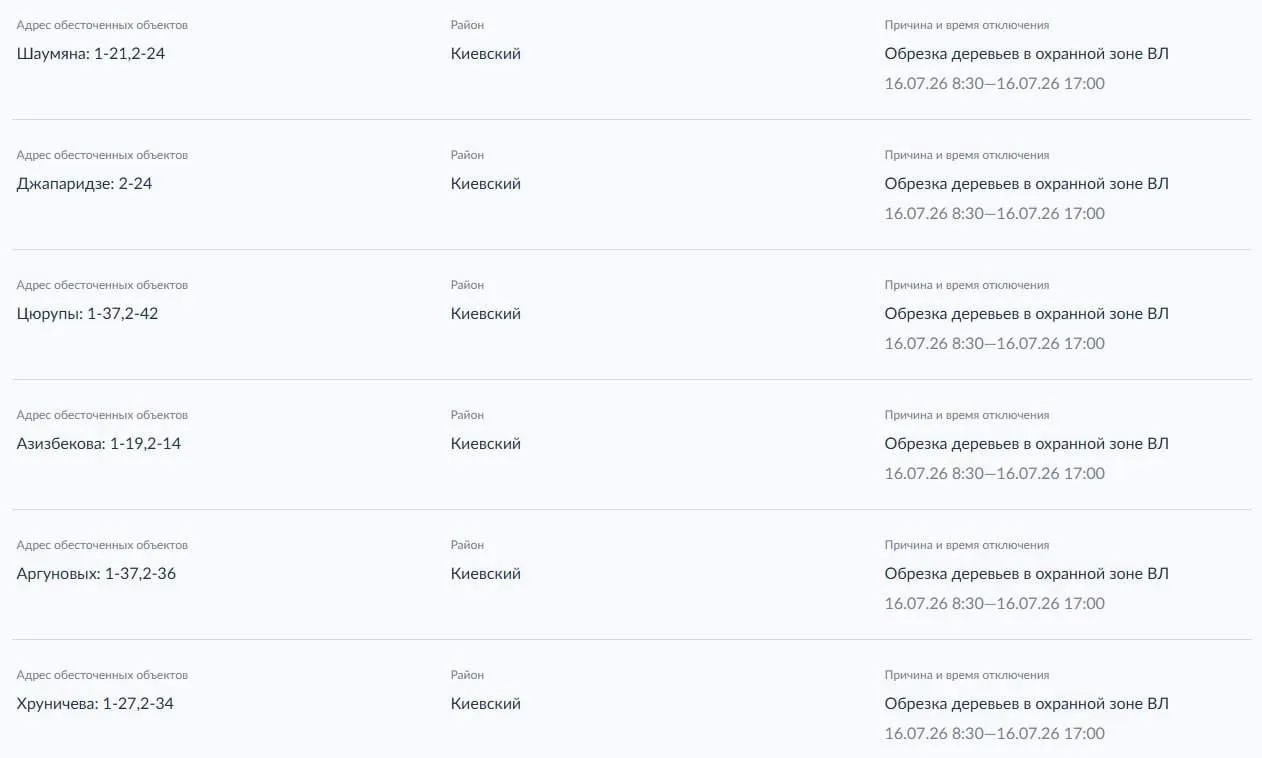Screen dimensions: 1262x758
Task: Click the first Адрес обесточенных объектов label
Action: (102, 25)
